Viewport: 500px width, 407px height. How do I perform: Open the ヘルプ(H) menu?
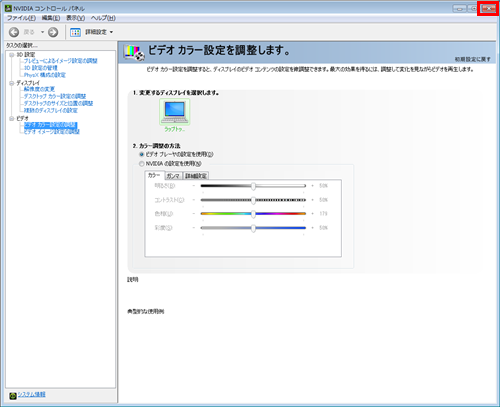103,18
